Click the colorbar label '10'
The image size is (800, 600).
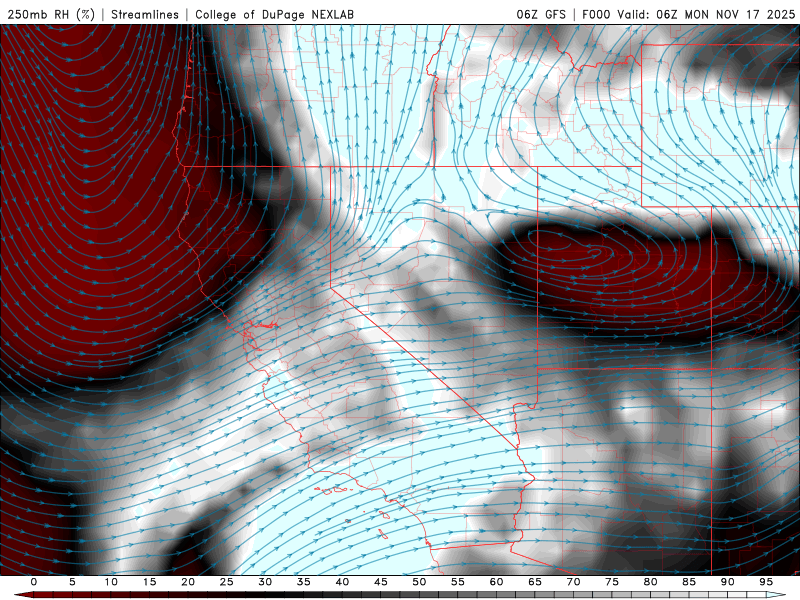point(111,582)
